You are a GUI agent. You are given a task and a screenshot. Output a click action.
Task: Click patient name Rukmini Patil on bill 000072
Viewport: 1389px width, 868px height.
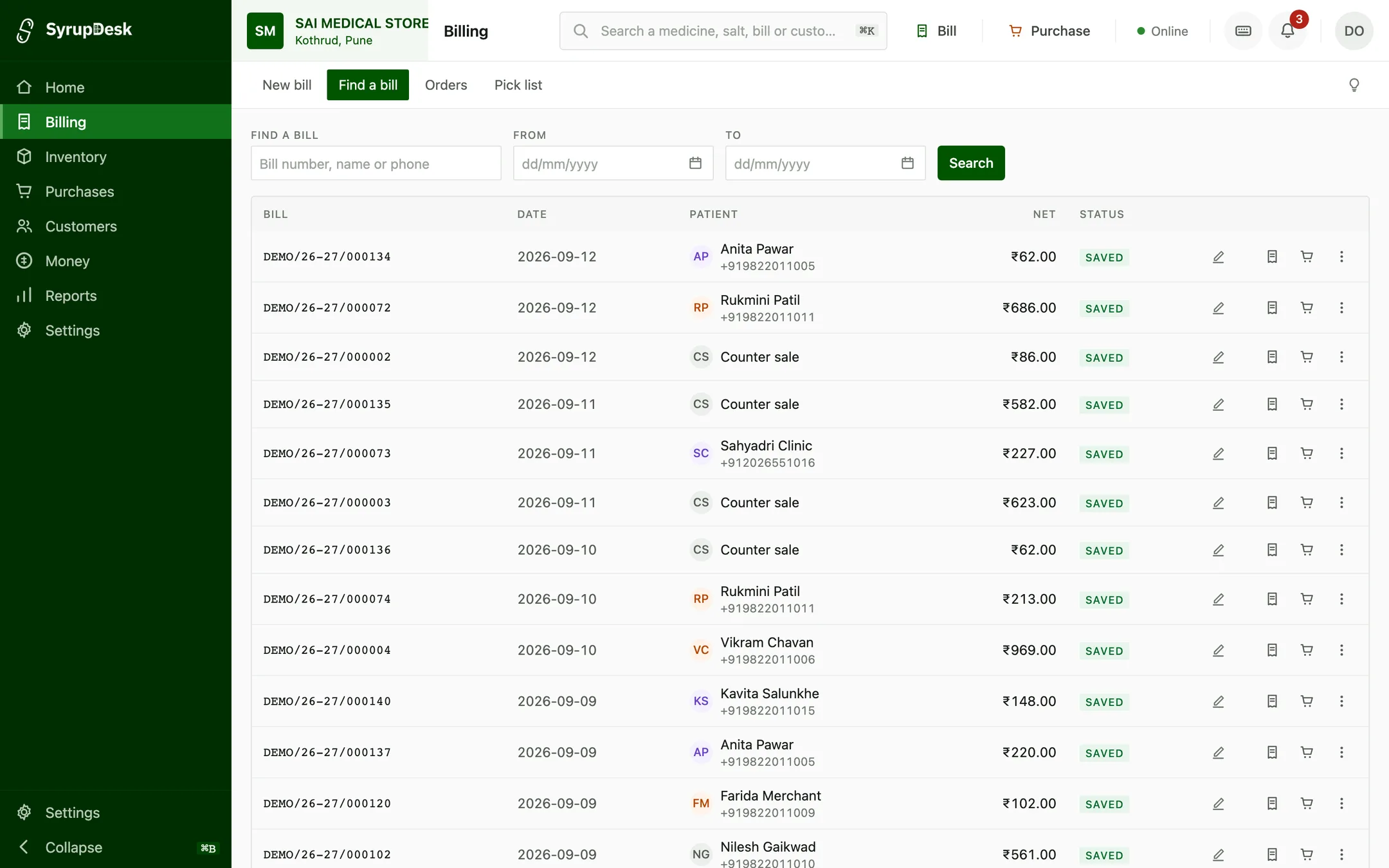(760, 300)
